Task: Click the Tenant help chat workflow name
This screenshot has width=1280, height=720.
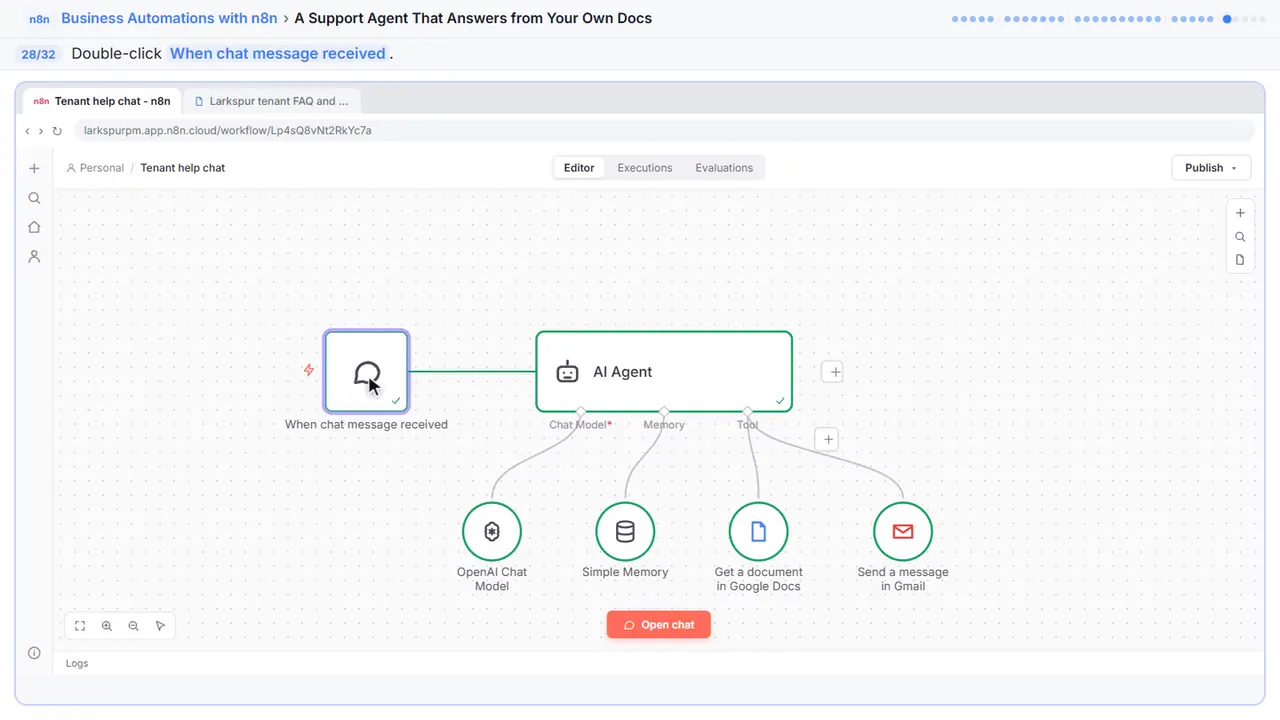Action: (183, 168)
